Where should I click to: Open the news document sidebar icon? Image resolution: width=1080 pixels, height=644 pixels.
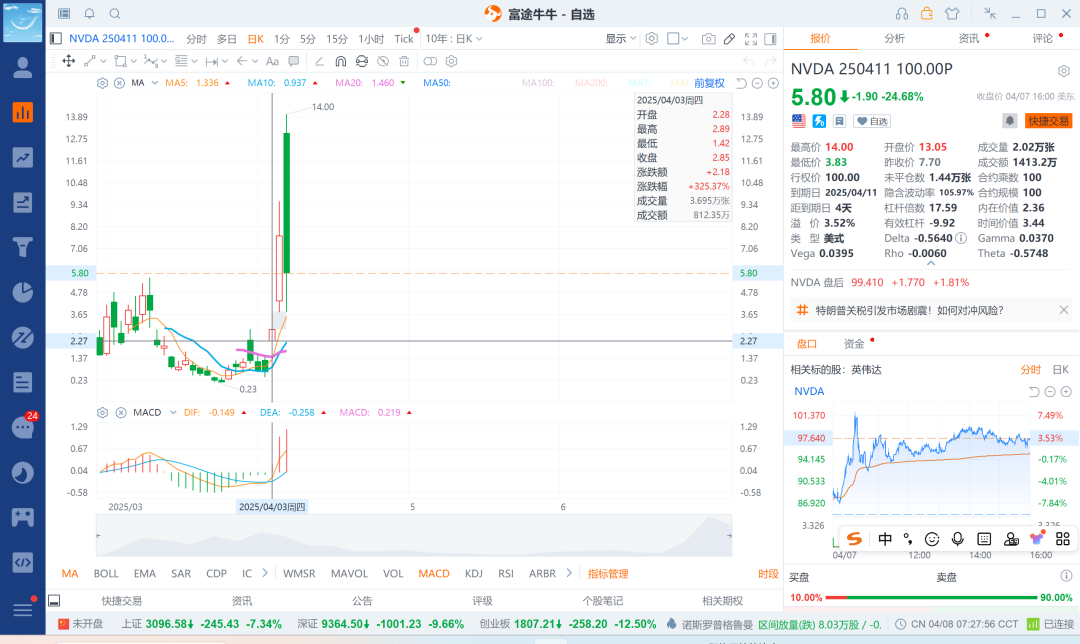[23, 382]
